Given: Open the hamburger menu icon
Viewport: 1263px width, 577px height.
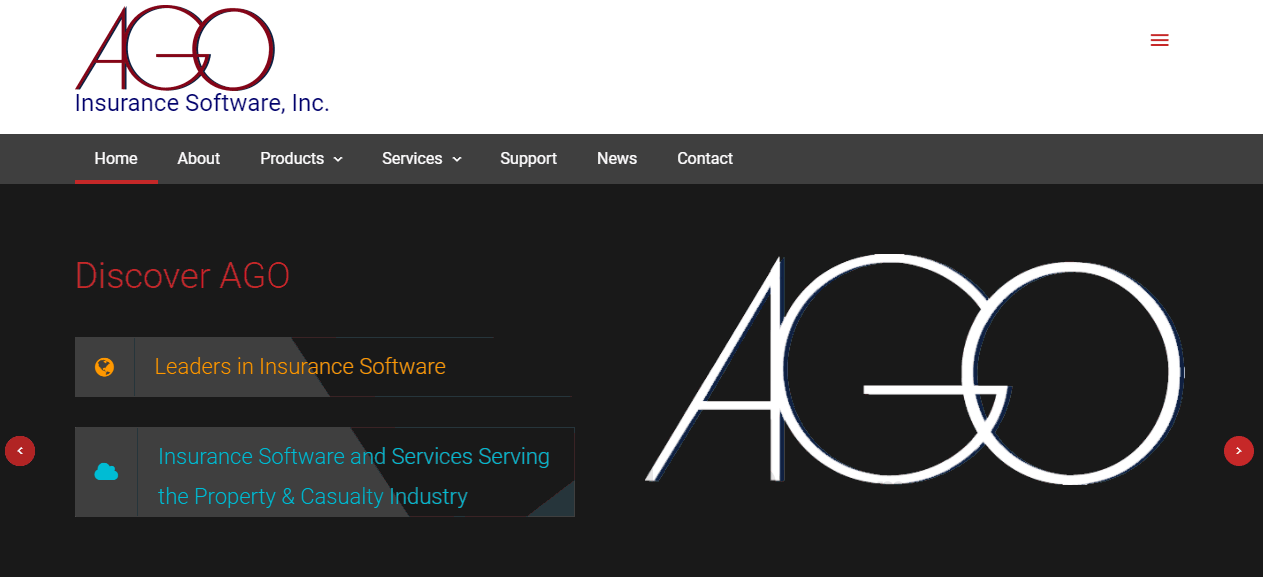Looking at the screenshot, I should (1159, 40).
